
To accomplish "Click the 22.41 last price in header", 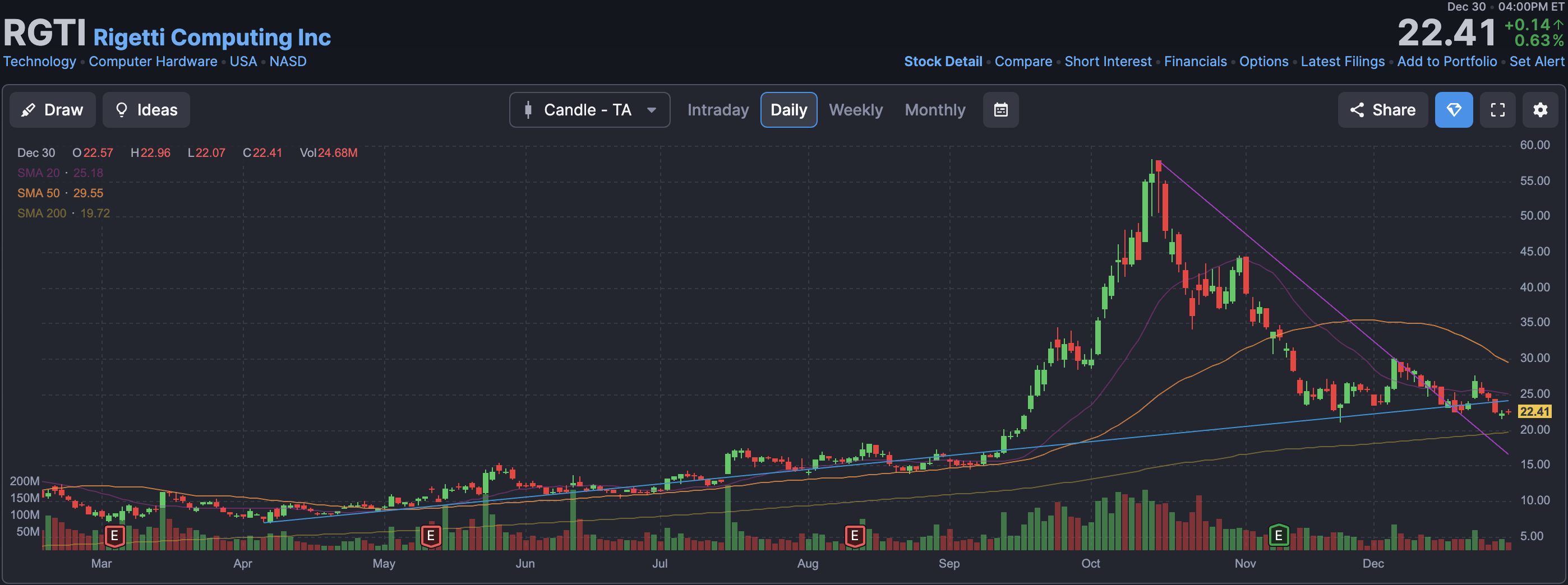I will pos(1446,33).
